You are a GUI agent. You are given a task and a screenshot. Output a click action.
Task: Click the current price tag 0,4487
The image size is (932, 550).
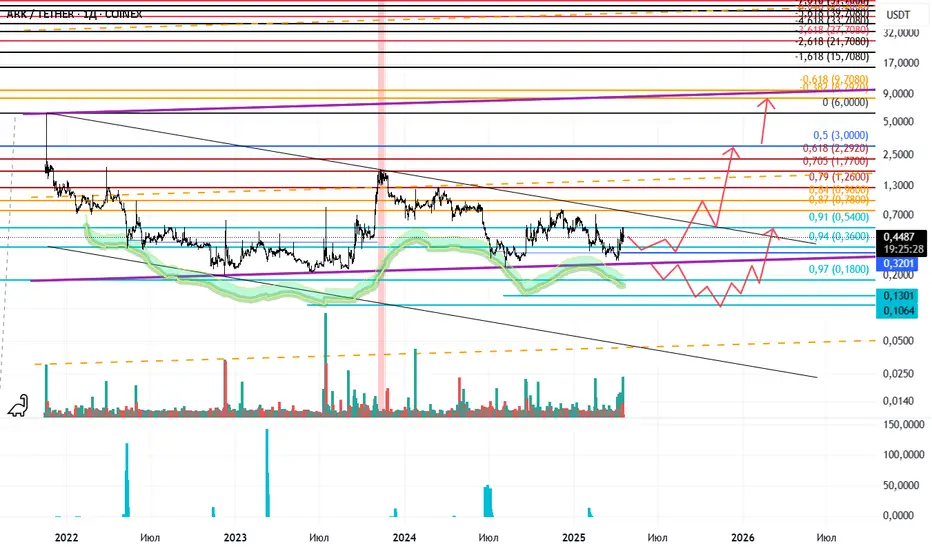[901, 237]
